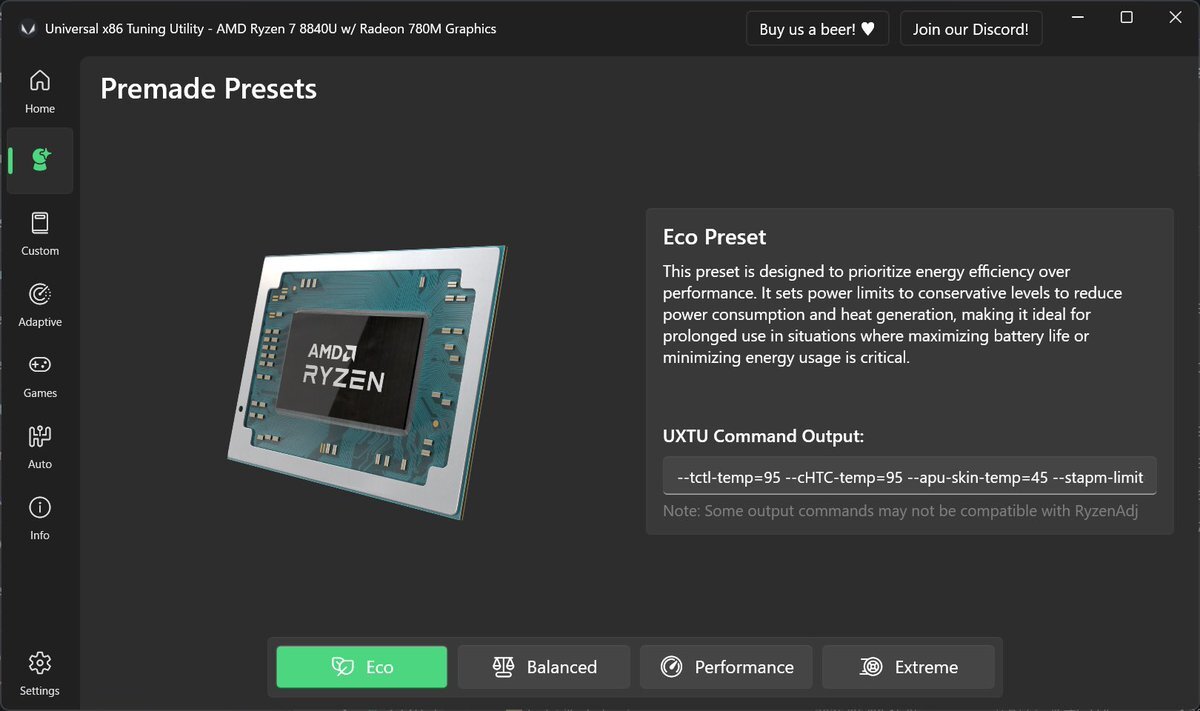
Task: Click the RyzenAdj compatibility note text
Action: pos(901,511)
